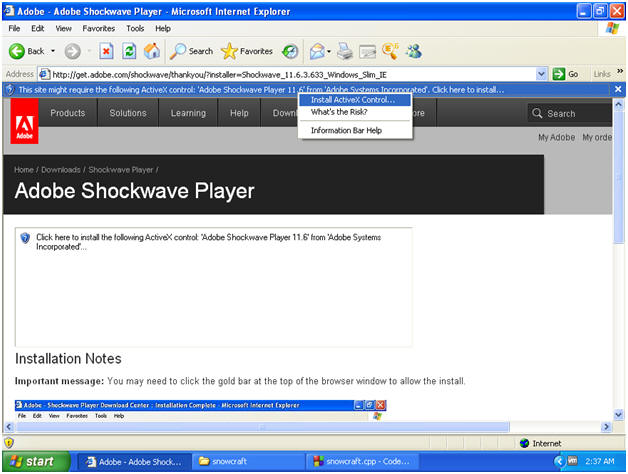Open Favorites star in toolbar
This screenshot has width=628, height=474.
(x=247, y=51)
